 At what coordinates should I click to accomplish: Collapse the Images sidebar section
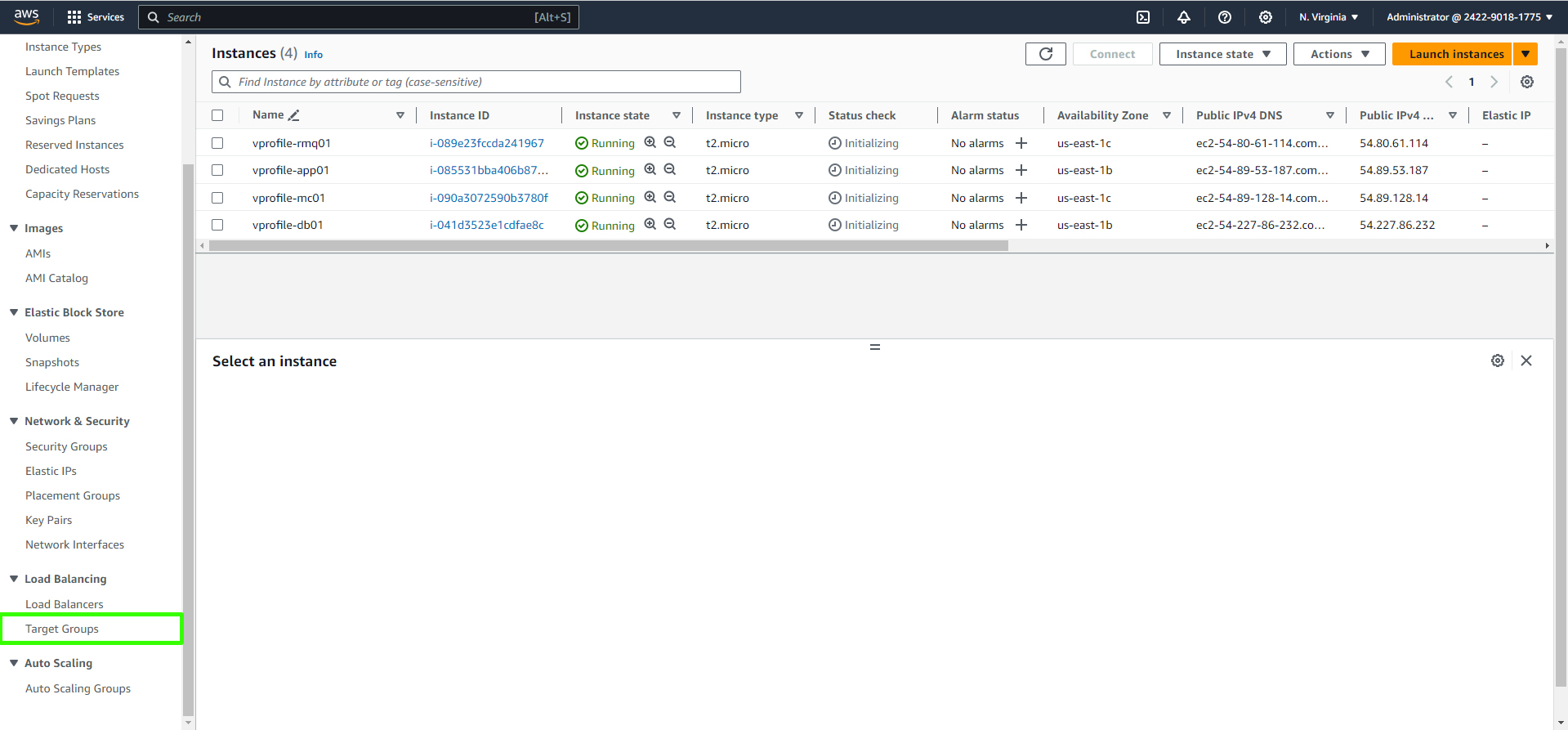[14, 228]
